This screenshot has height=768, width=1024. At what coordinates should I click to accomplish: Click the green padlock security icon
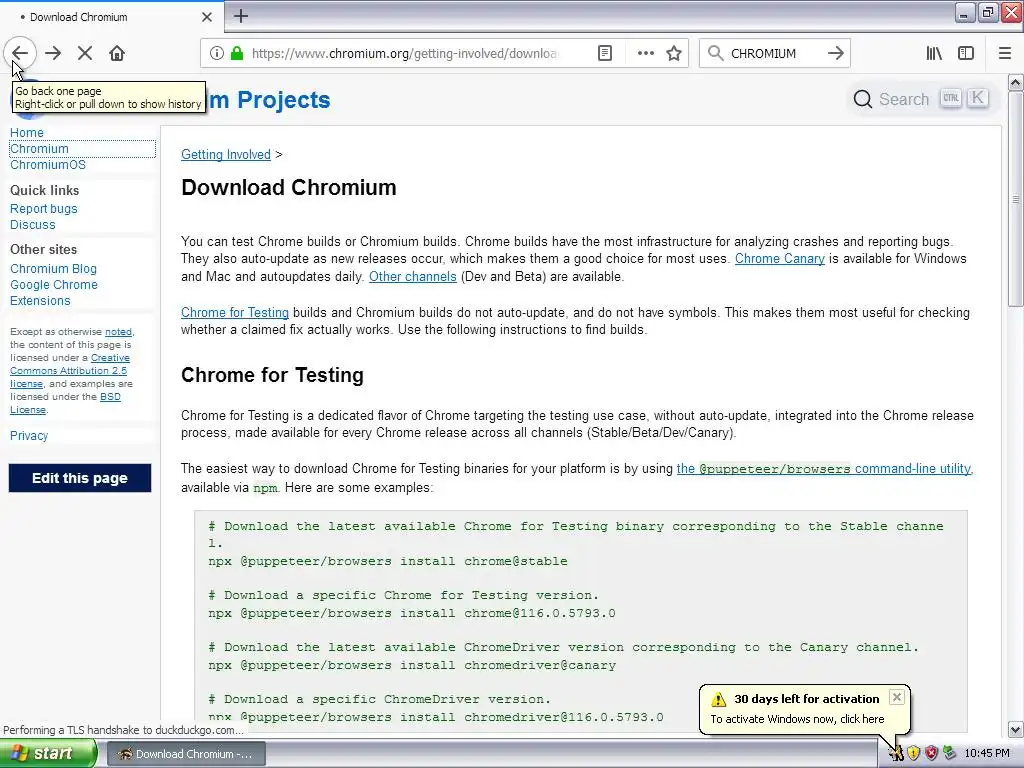[x=236, y=54]
